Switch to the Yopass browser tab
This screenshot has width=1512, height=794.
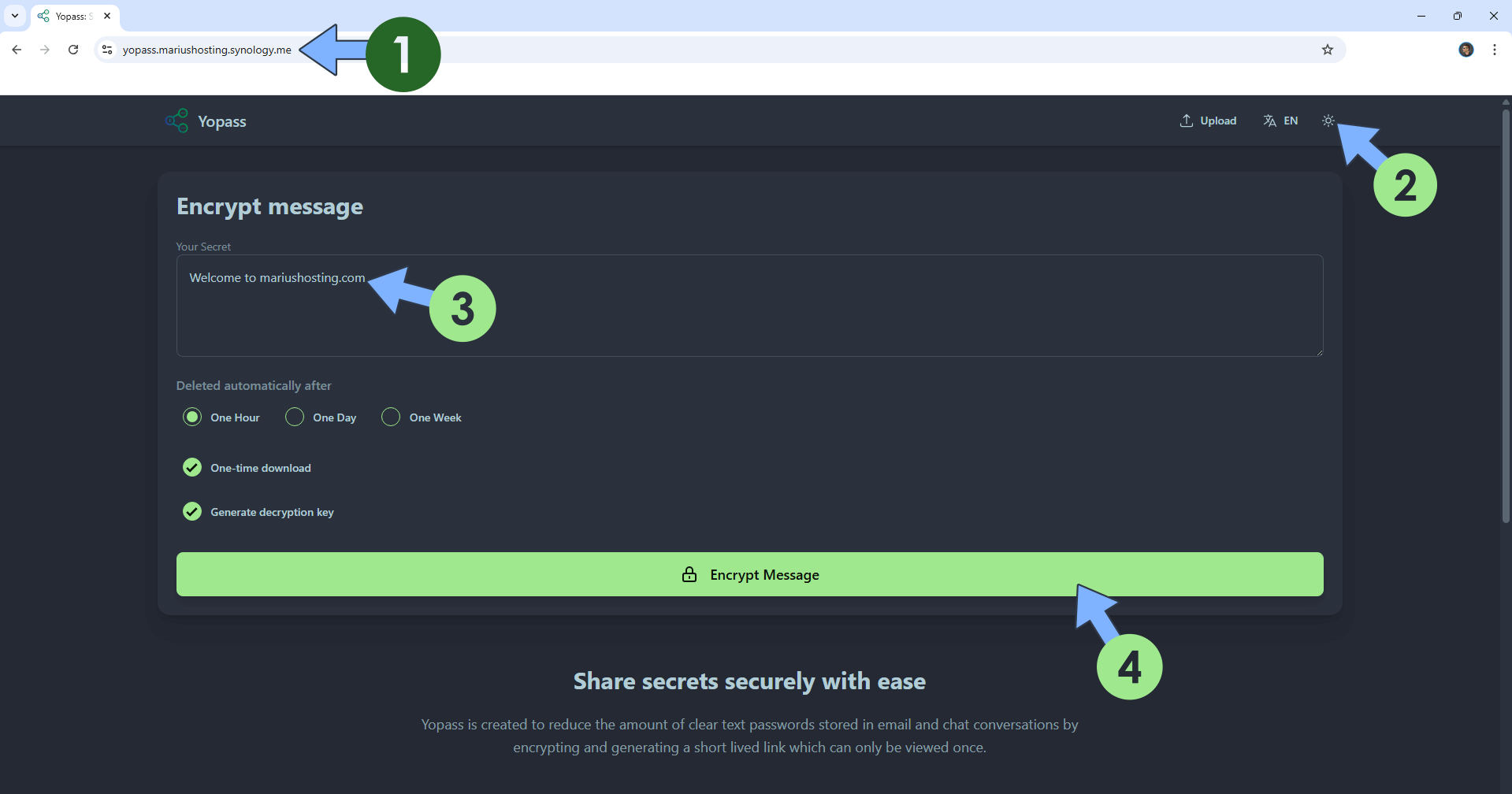[x=71, y=15]
